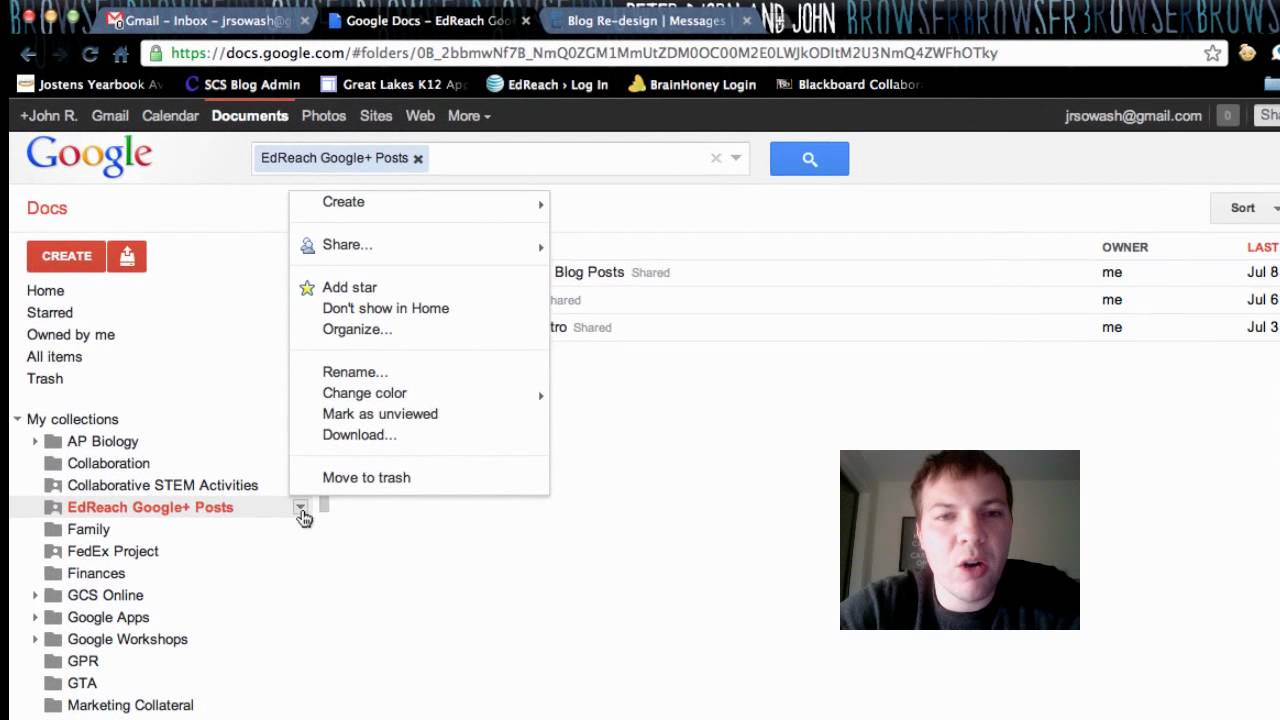Click the GPR folder icon
The width and height of the screenshot is (1280, 720).
coord(53,661)
